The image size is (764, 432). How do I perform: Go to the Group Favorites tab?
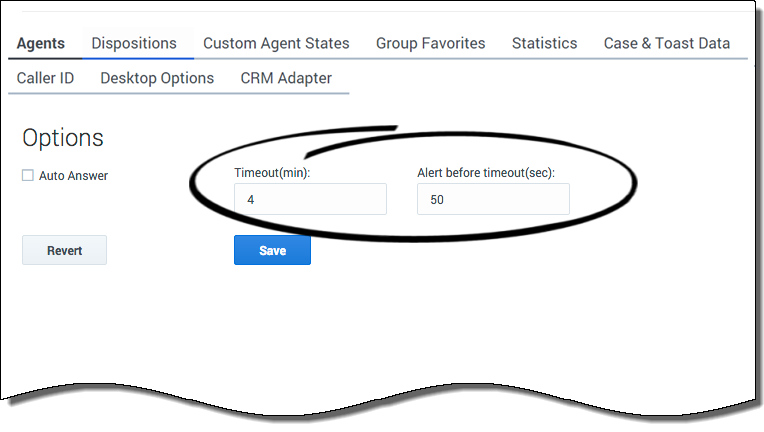click(x=430, y=44)
